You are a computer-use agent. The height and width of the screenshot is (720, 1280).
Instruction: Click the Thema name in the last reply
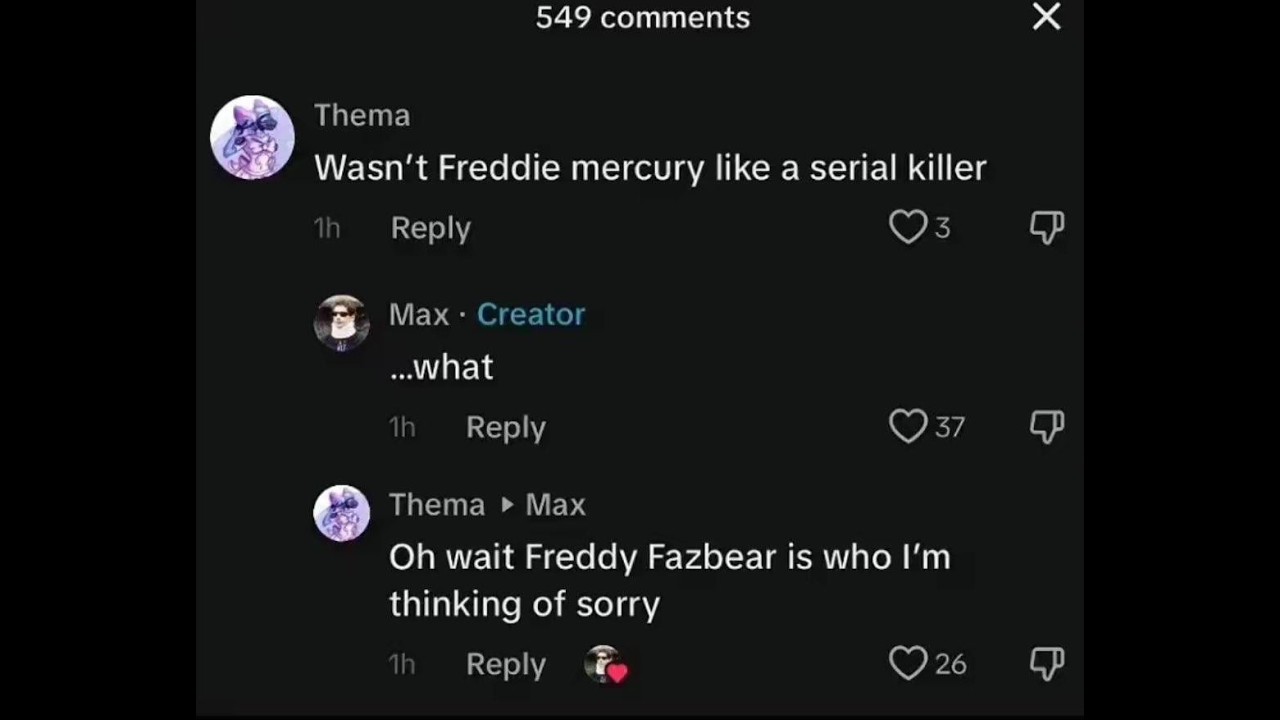coord(437,504)
